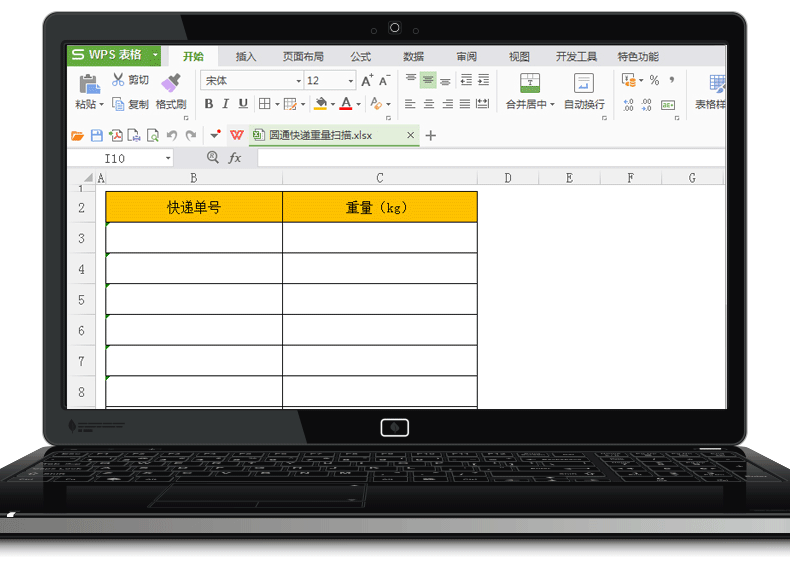Image resolution: width=790 pixels, height=577 pixels.
Task: Click the Cut (剪切) scissors button
Action: coord(130,80)
